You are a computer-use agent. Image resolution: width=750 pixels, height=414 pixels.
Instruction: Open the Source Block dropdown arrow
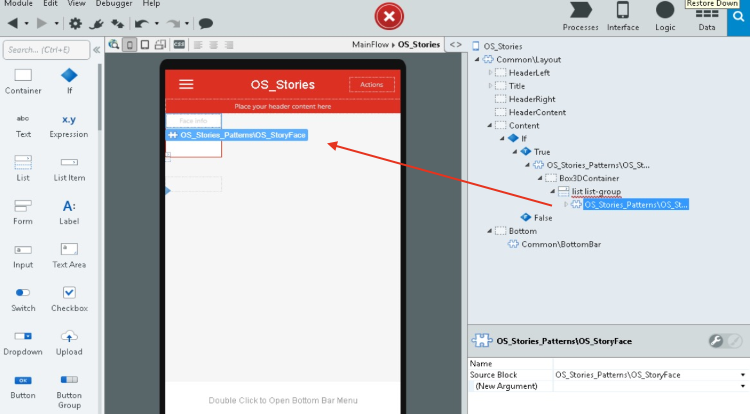(743, 375)
